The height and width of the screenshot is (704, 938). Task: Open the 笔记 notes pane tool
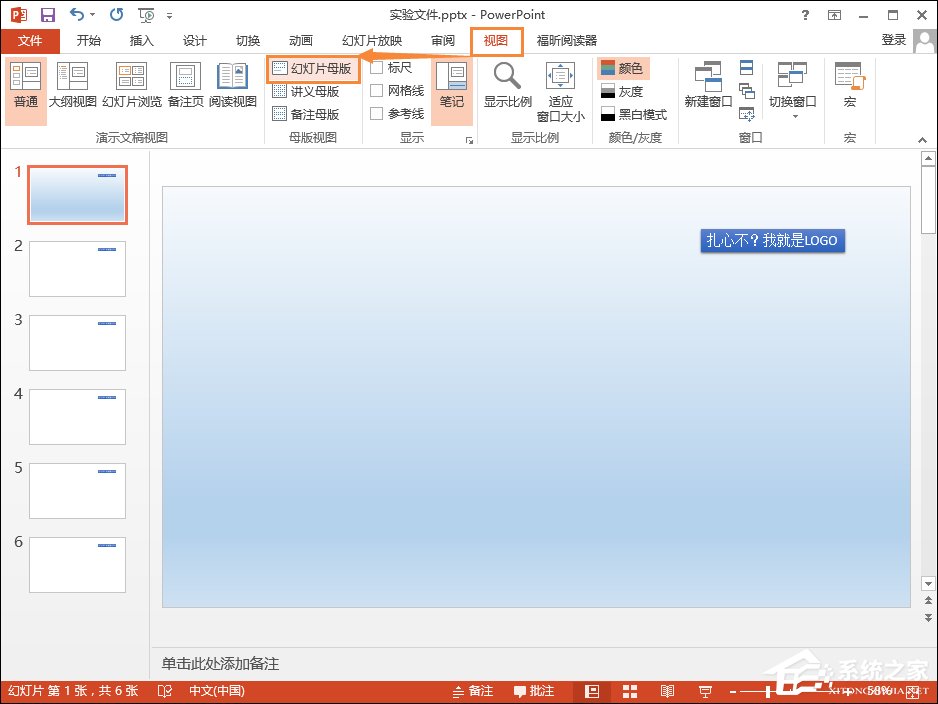(451, 90)
